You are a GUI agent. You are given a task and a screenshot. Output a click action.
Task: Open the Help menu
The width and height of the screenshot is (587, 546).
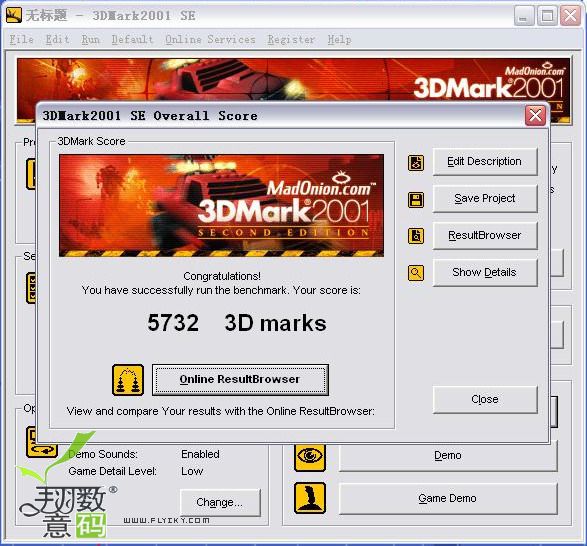click(340, 39)
